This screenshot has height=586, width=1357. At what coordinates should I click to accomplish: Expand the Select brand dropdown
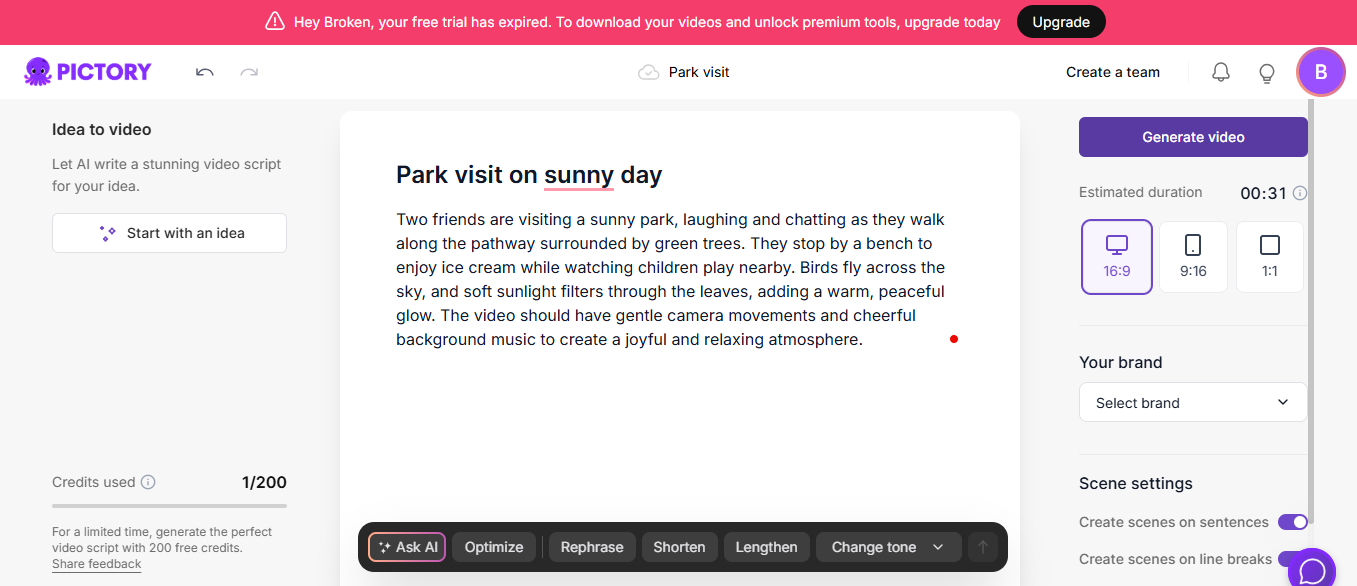pos(1193,403)
